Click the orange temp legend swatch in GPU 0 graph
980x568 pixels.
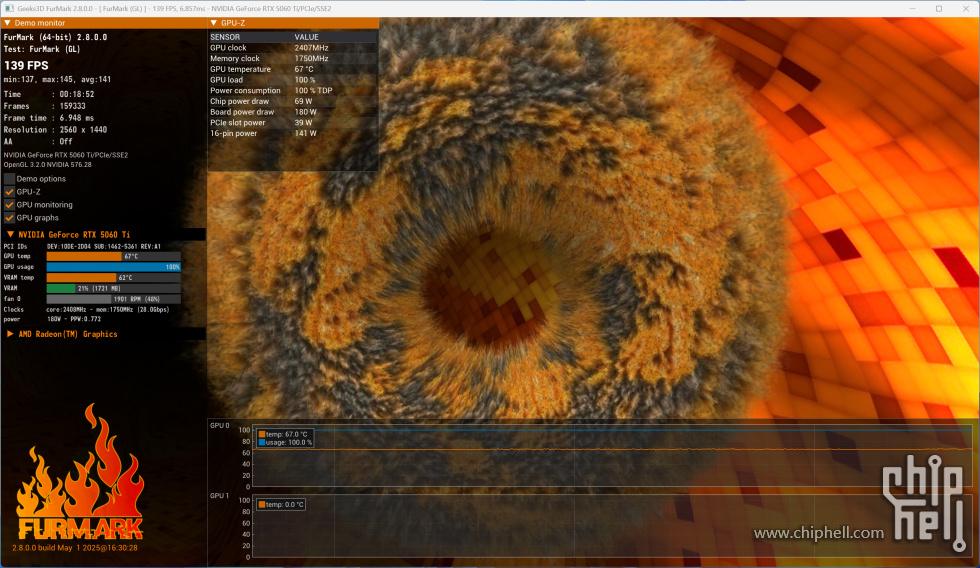tap(262, 434)
